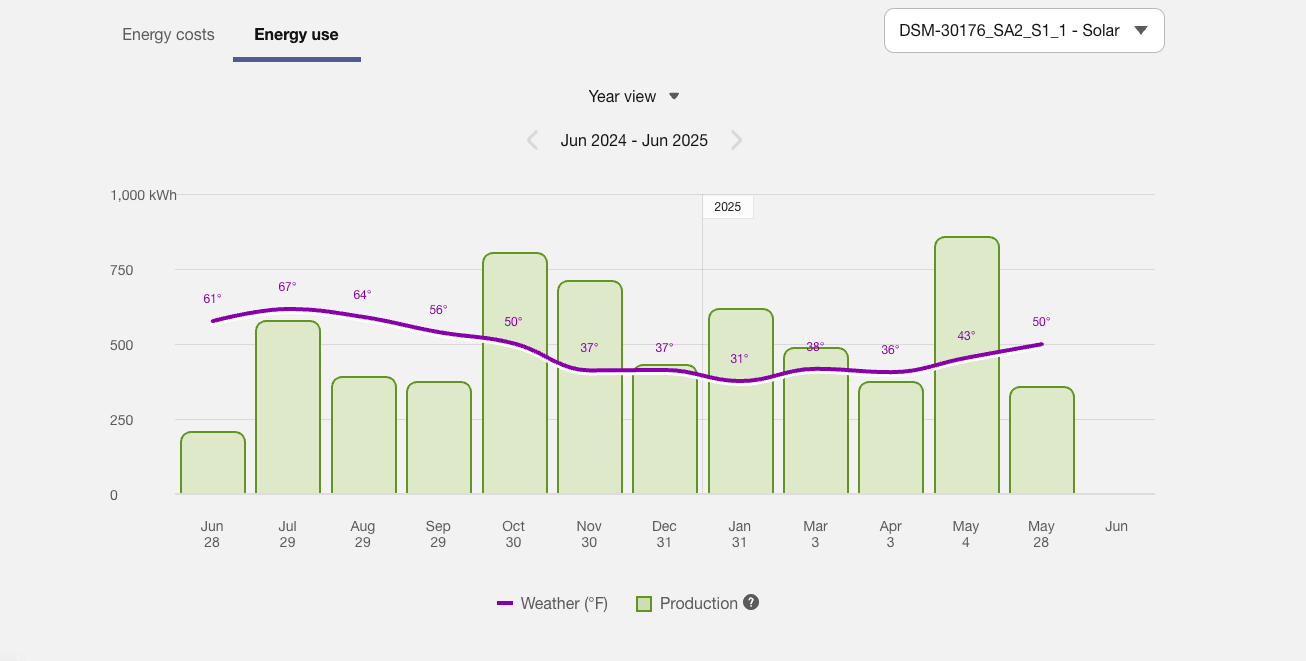Click the Production help question mark icon
Viewport: 1306px width, 661px height.
pyautogui.click(x=749, y=603)
